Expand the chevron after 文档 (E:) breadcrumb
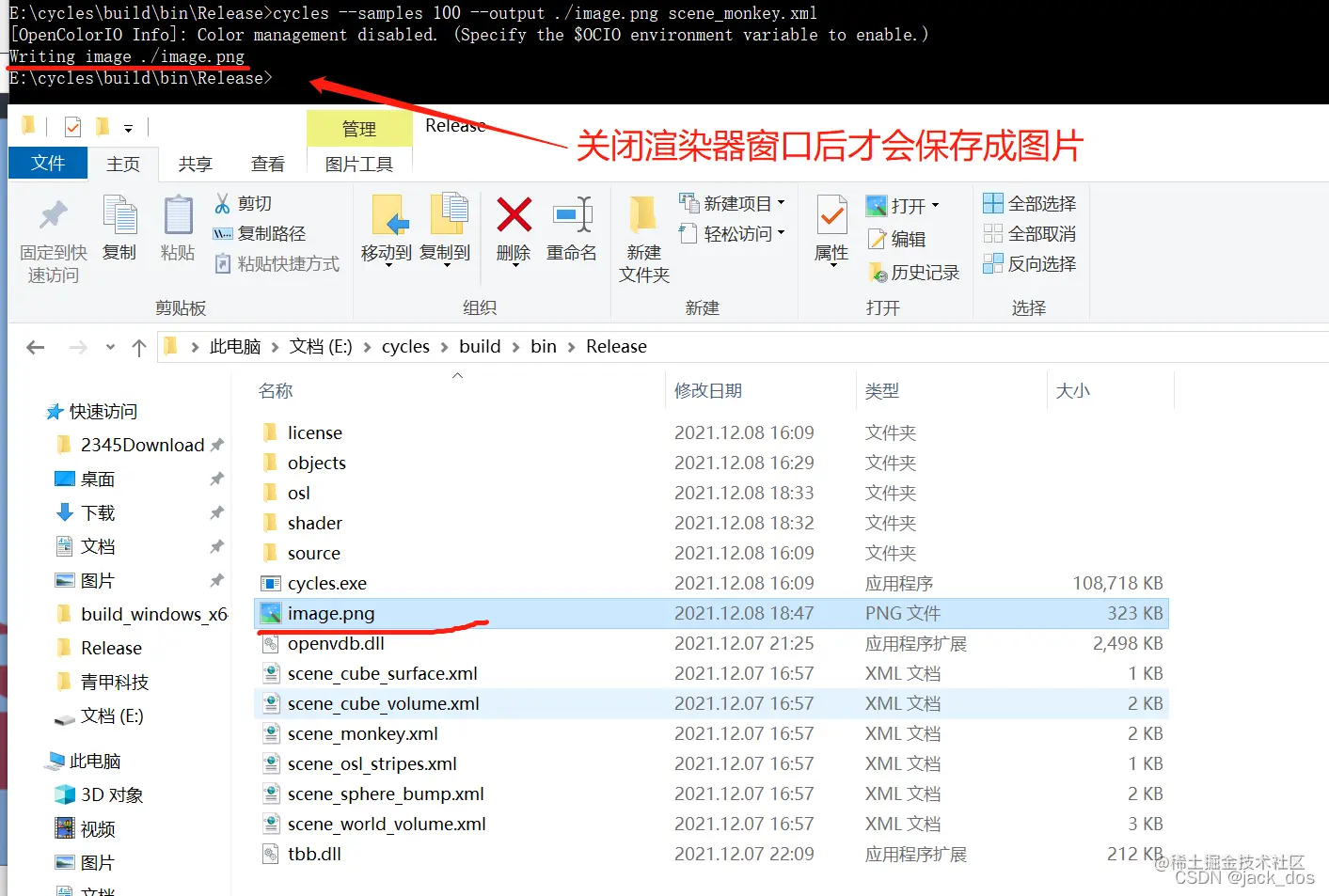Image resolution: width=1329 pixels, height=896 pixels. pyautogui.click(x=367, y=347)
